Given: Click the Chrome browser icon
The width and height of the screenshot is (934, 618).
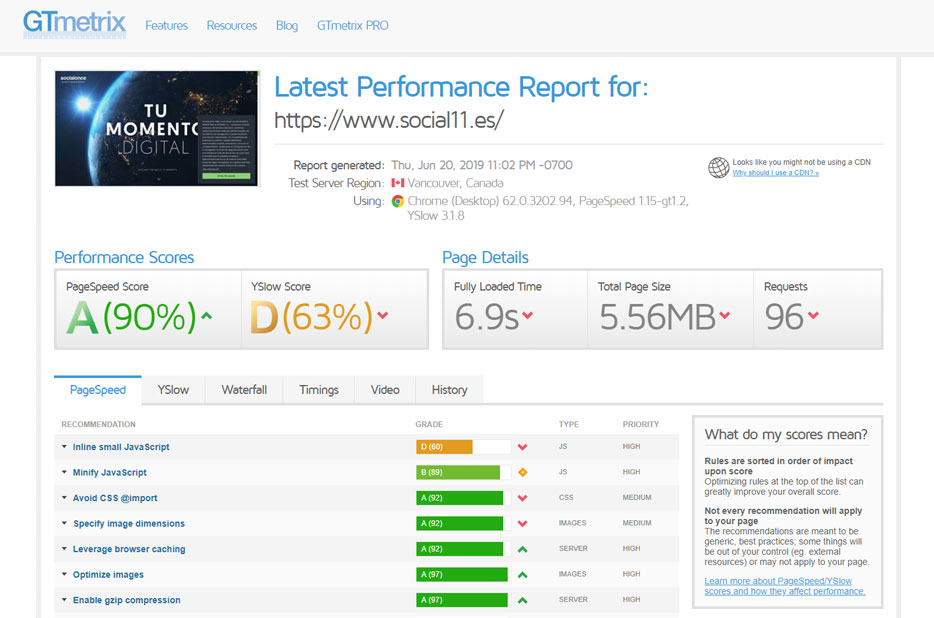Looking at the screenshot, I should (x=398, y=201).
